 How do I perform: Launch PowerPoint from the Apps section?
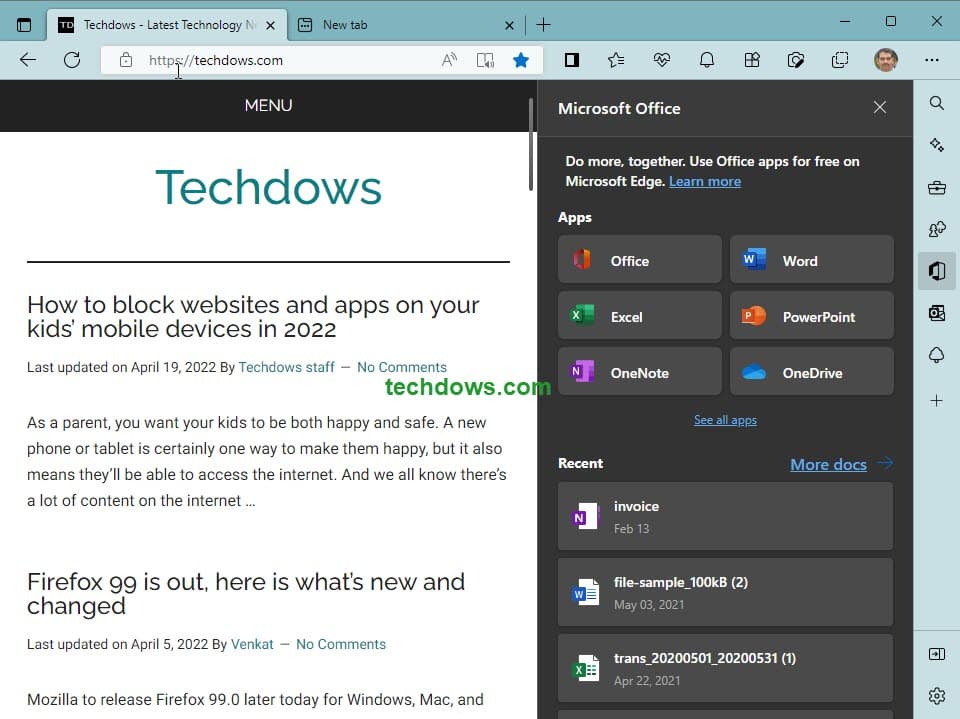811,315
